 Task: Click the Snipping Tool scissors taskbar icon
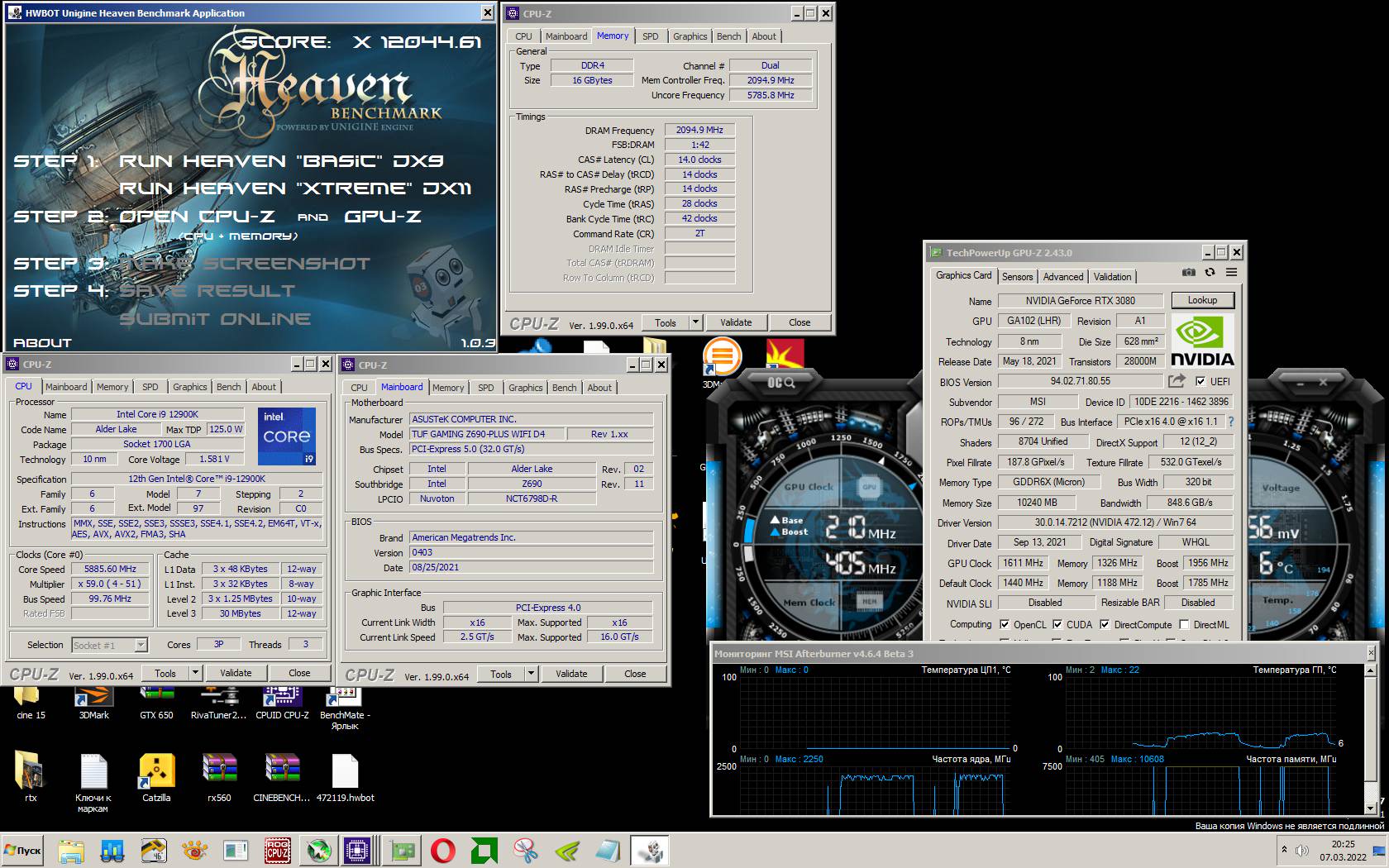click(526, 850)
